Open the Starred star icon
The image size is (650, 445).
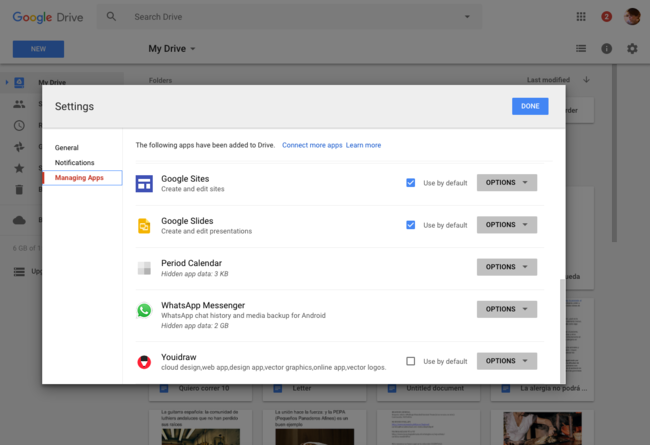click(x=19, y=168)
